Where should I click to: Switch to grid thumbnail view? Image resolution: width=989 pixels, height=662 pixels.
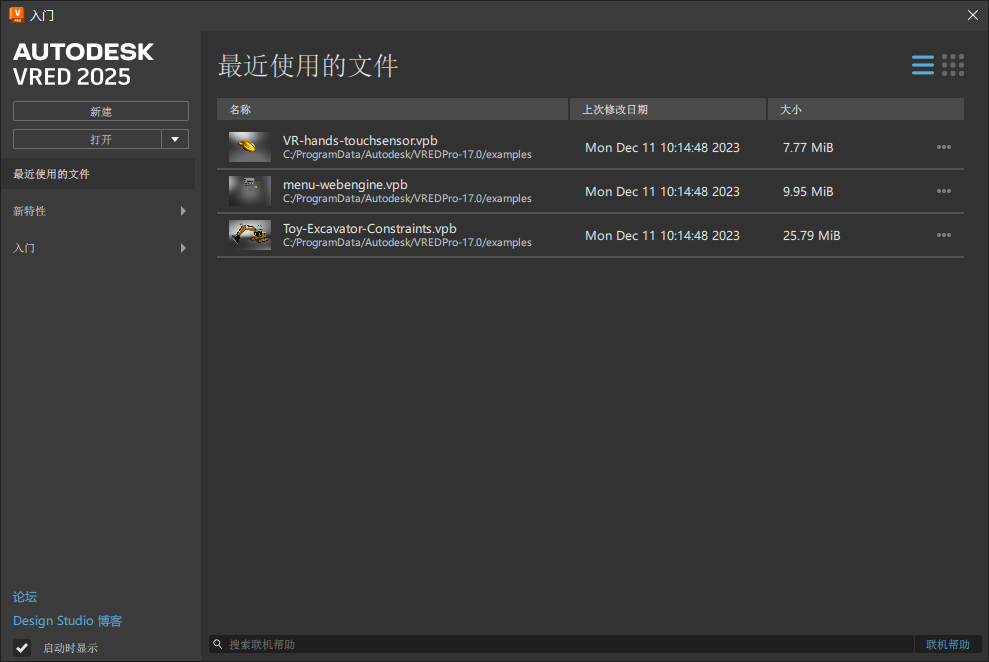[x=953, y=65]
